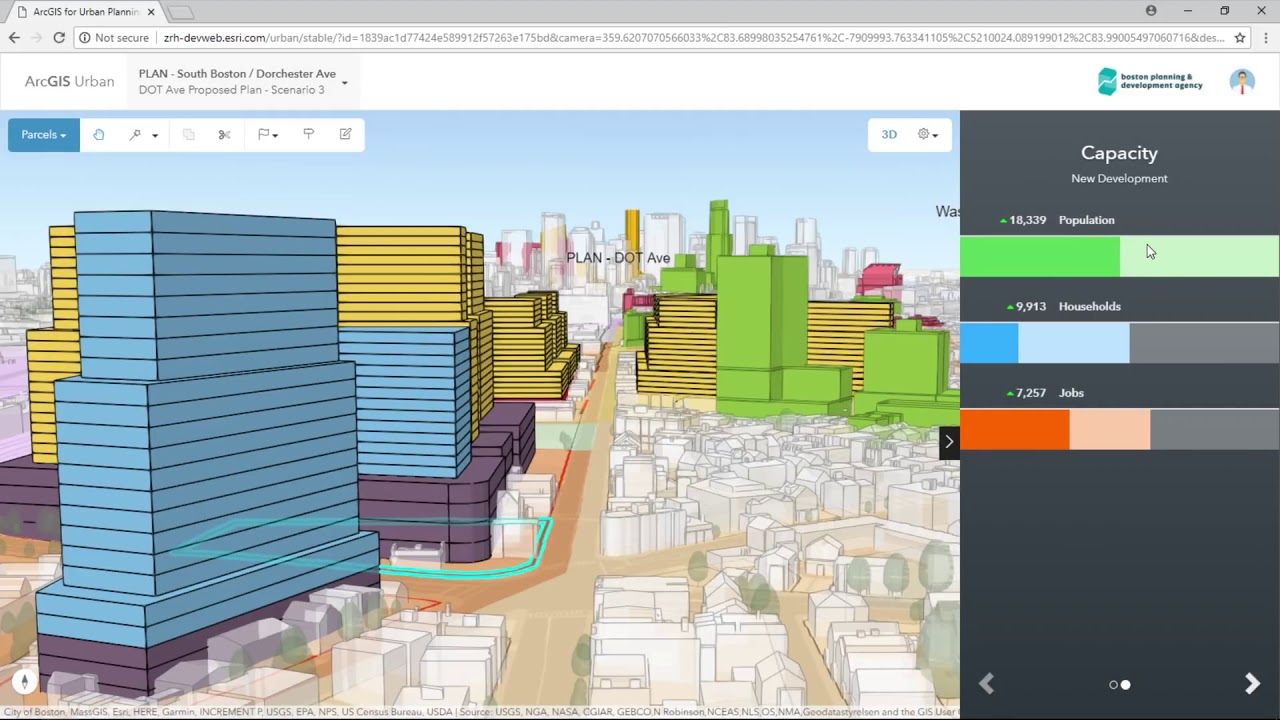Image resolution: width=1280 pixels, height=720 pixels.
Task: Select the pan hand tool
Action: point(98,135)
